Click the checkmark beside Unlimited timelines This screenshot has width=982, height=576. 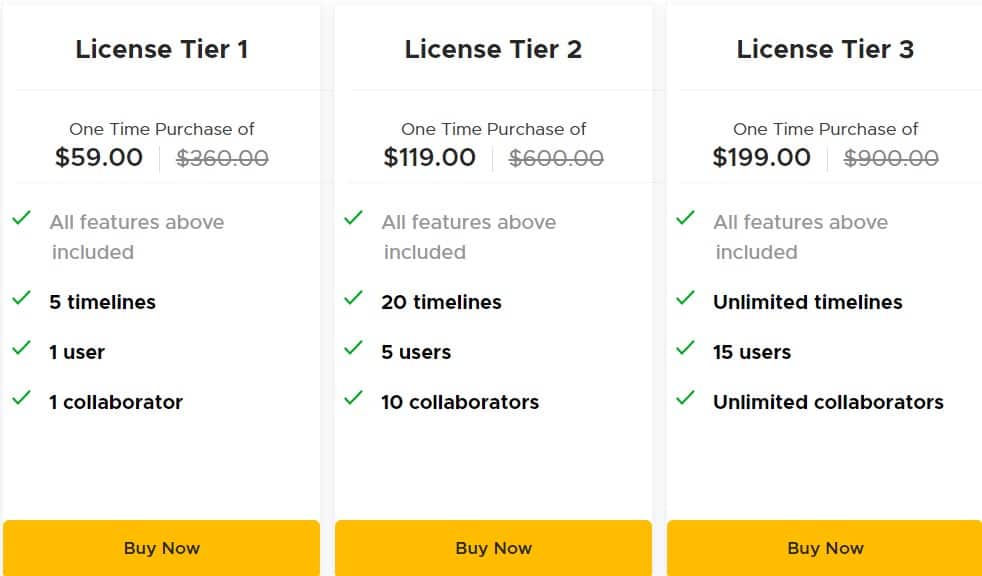[x=685, y=298]
